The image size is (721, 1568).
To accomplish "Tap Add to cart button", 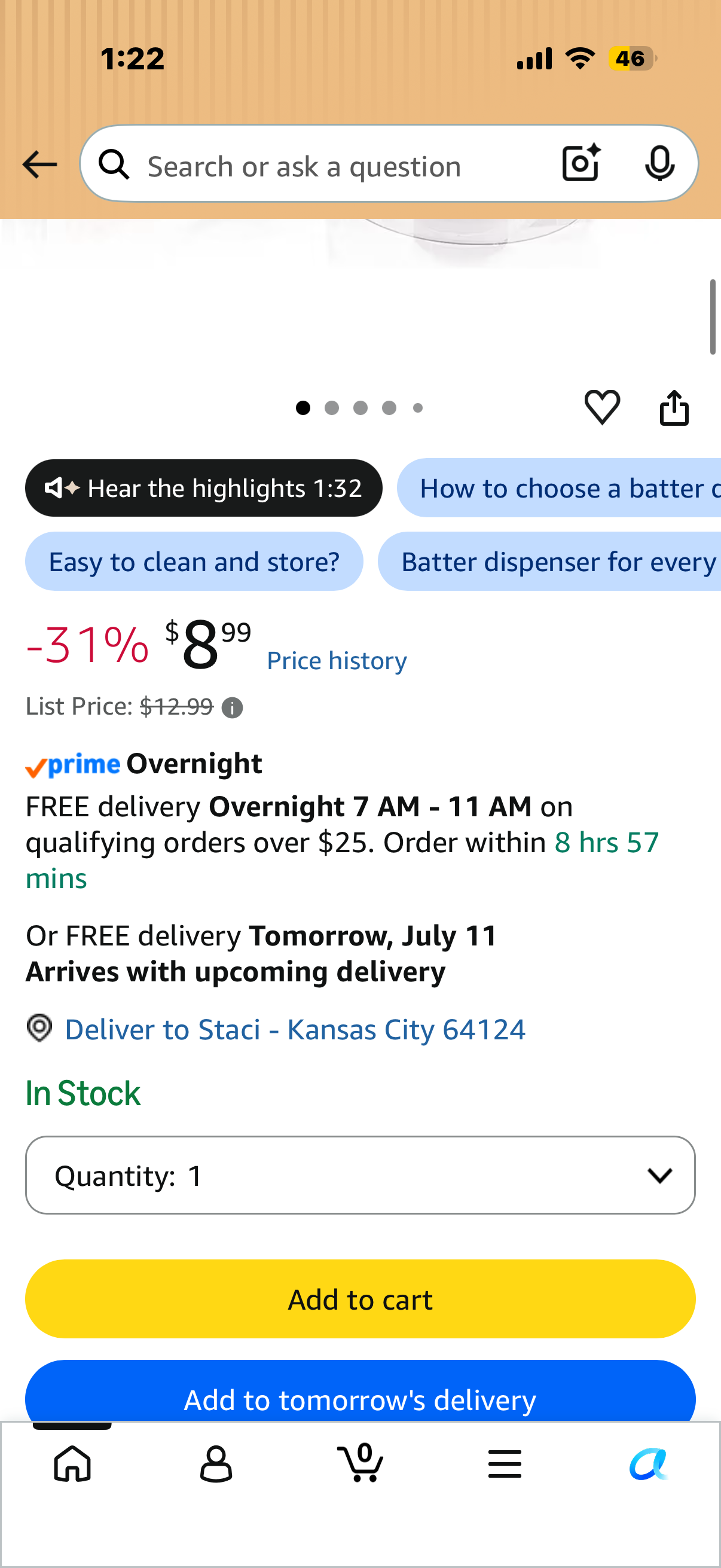I will [x=360, y=1299].
